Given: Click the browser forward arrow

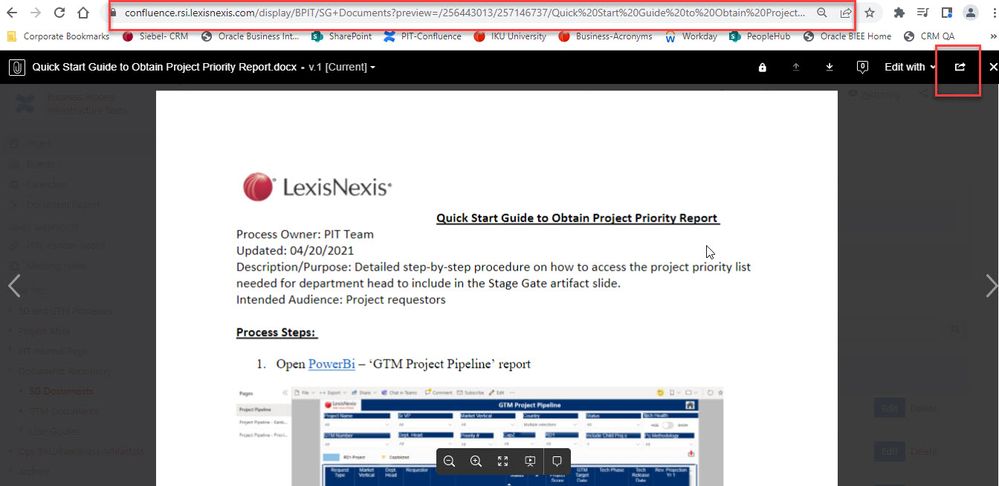Looking at the screenshot, I should 36,13.
